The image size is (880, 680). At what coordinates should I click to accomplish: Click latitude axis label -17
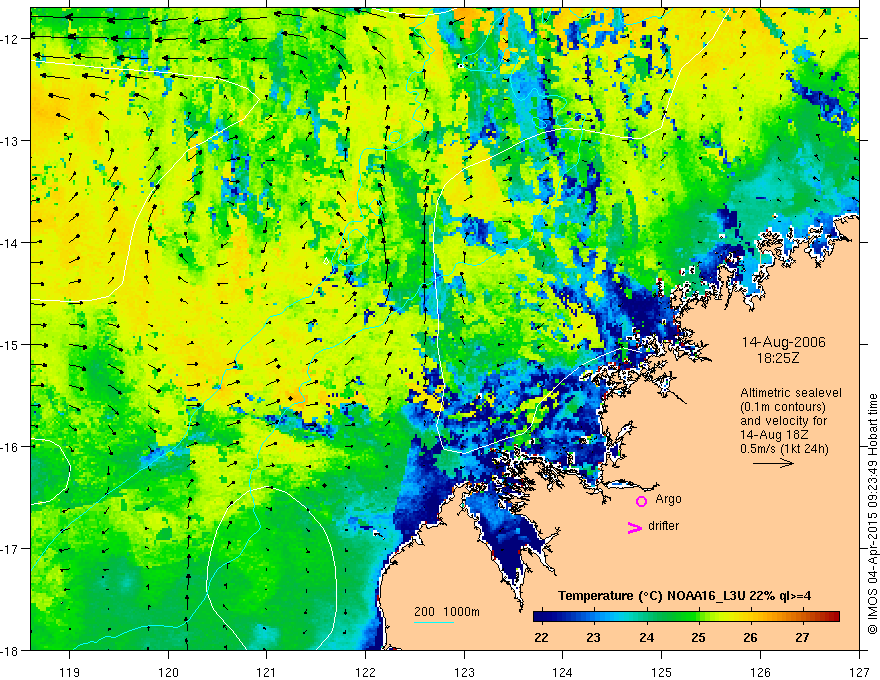[11, 549]
